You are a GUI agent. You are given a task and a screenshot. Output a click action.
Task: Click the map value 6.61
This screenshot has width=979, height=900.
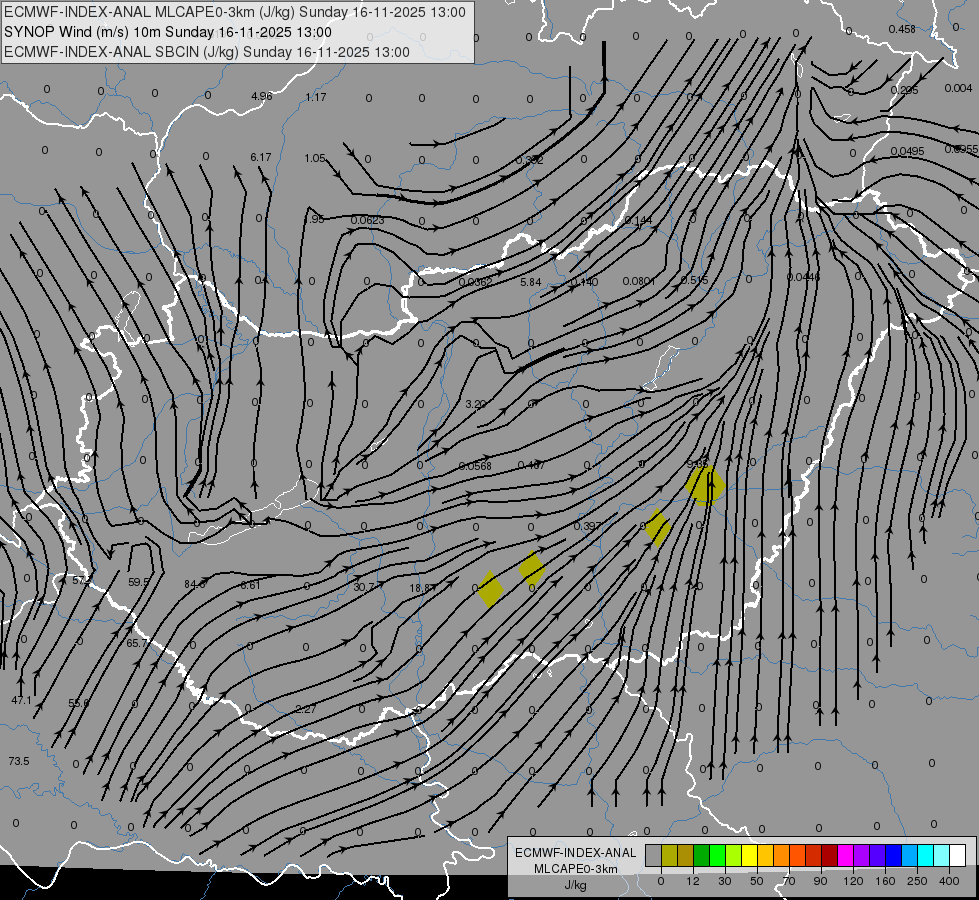click(250, 585)
